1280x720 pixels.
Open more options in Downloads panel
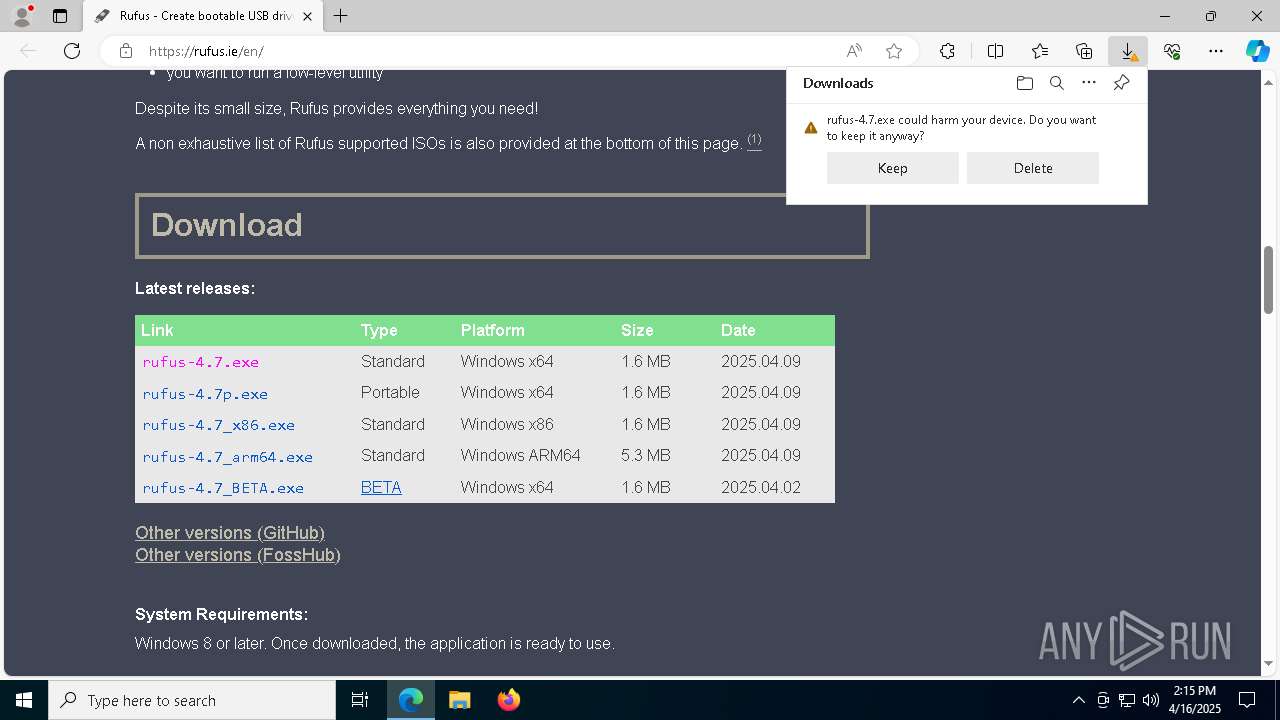tap(1089, 83)
